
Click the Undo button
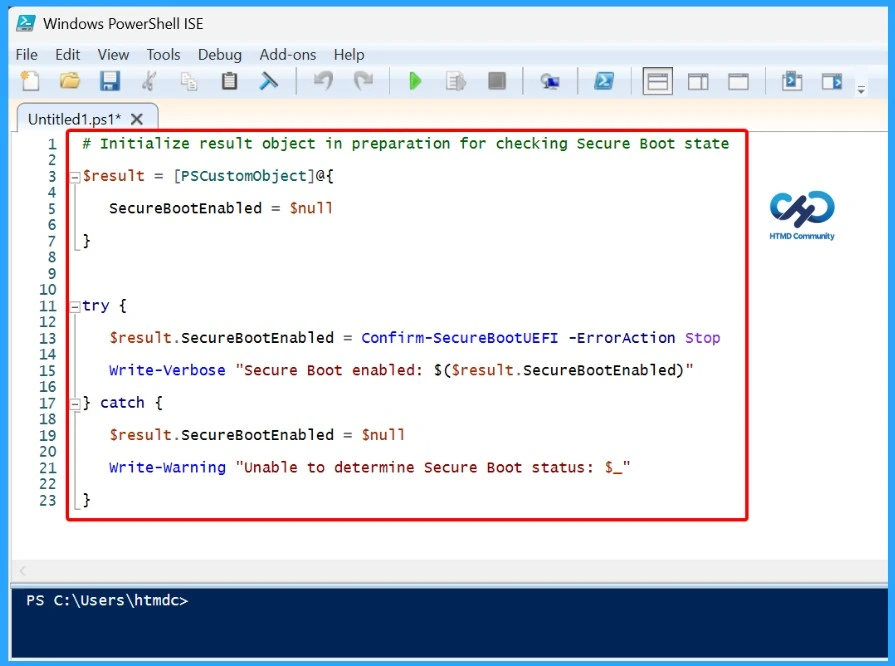point(322,81)
